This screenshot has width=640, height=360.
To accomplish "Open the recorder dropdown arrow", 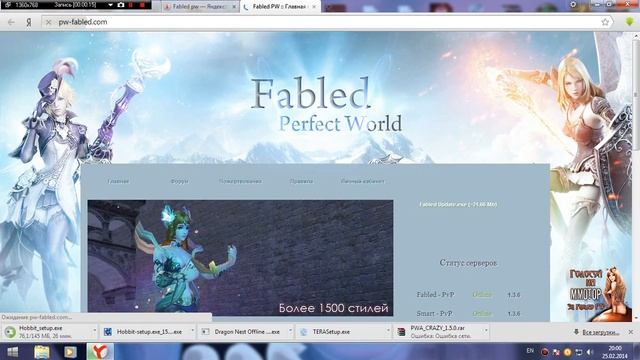I will (x=110, y=5).
